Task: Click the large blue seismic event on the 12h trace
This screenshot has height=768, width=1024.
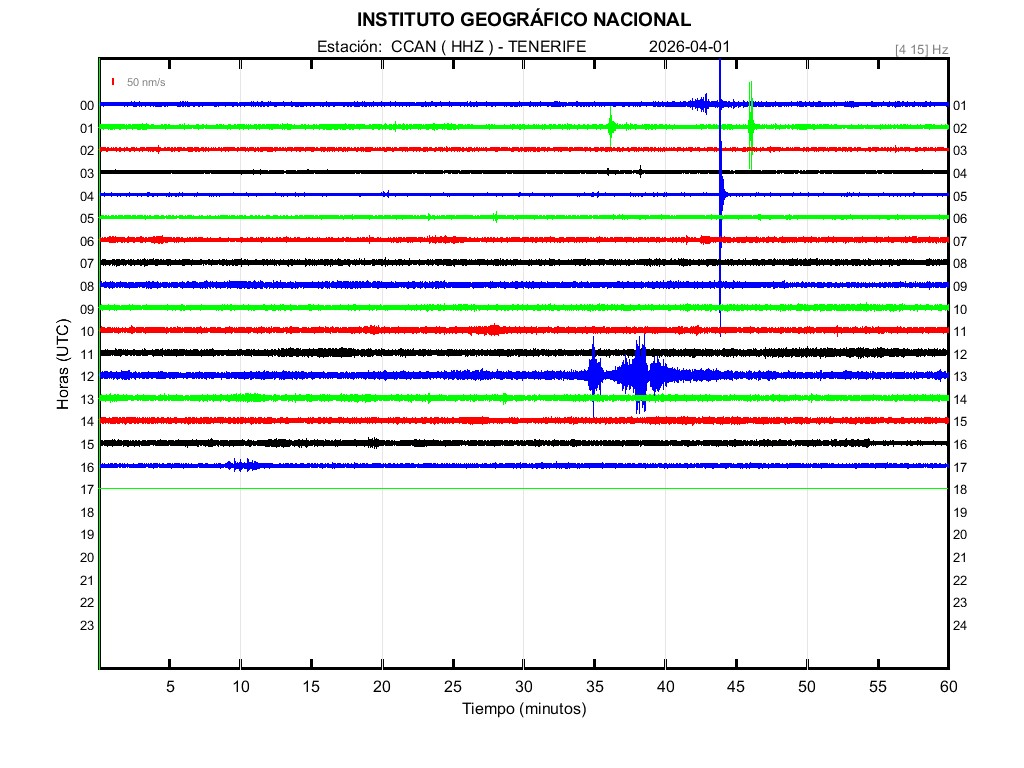Action: coord(636,375)
